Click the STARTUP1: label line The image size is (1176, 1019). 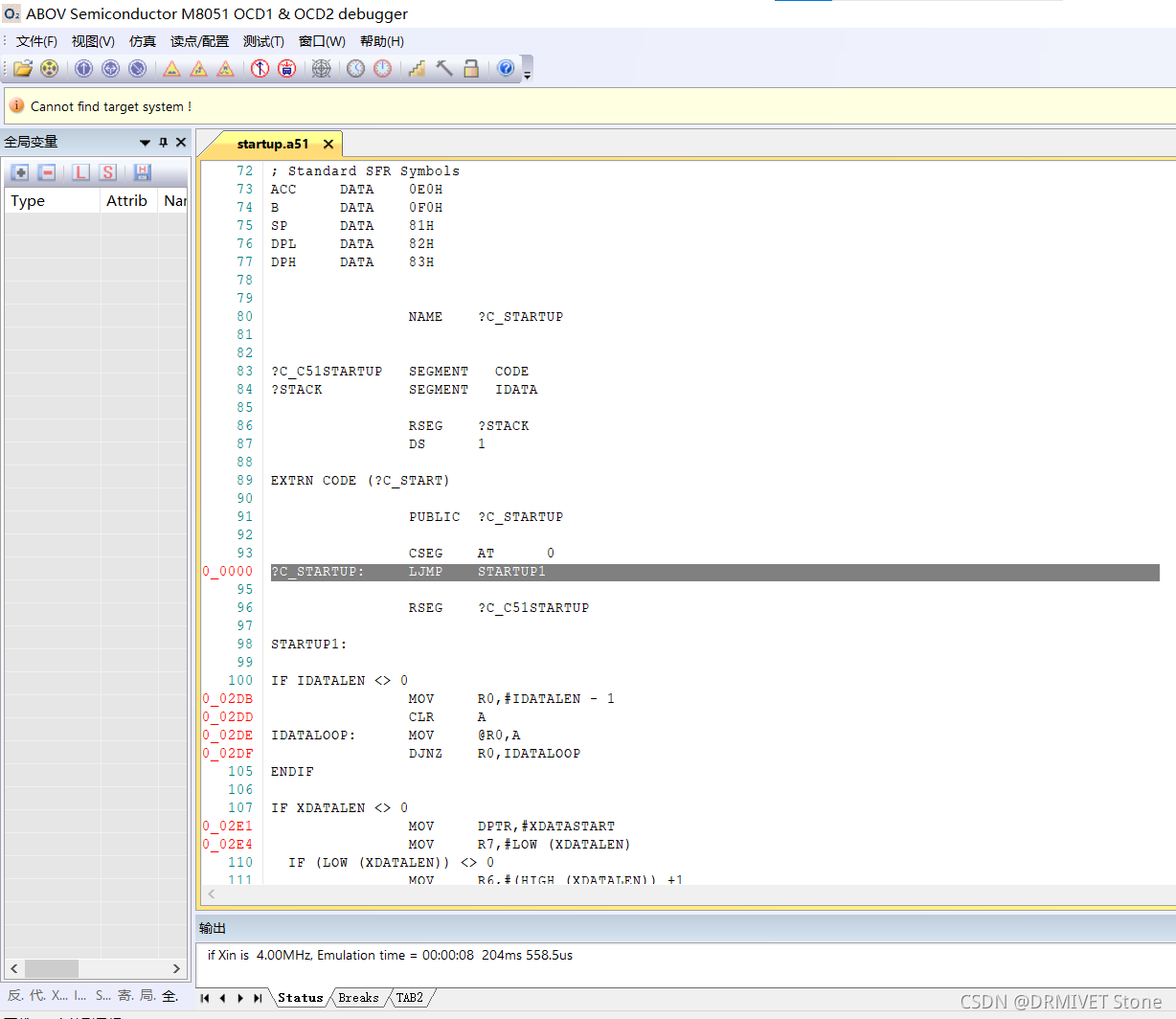pos(308,645)
